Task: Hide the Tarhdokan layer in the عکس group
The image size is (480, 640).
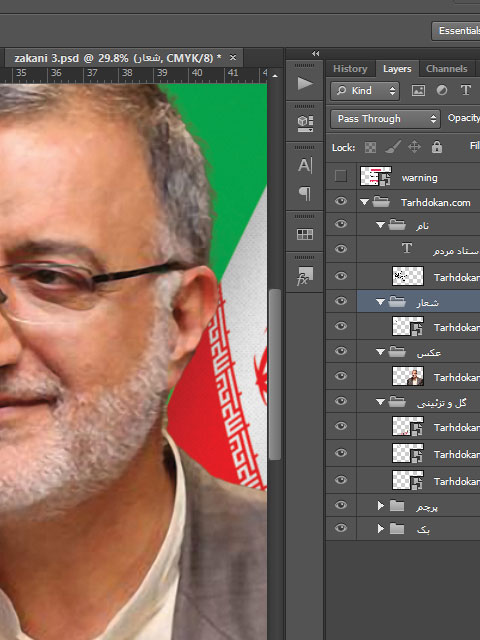Action: click(341, 376)
